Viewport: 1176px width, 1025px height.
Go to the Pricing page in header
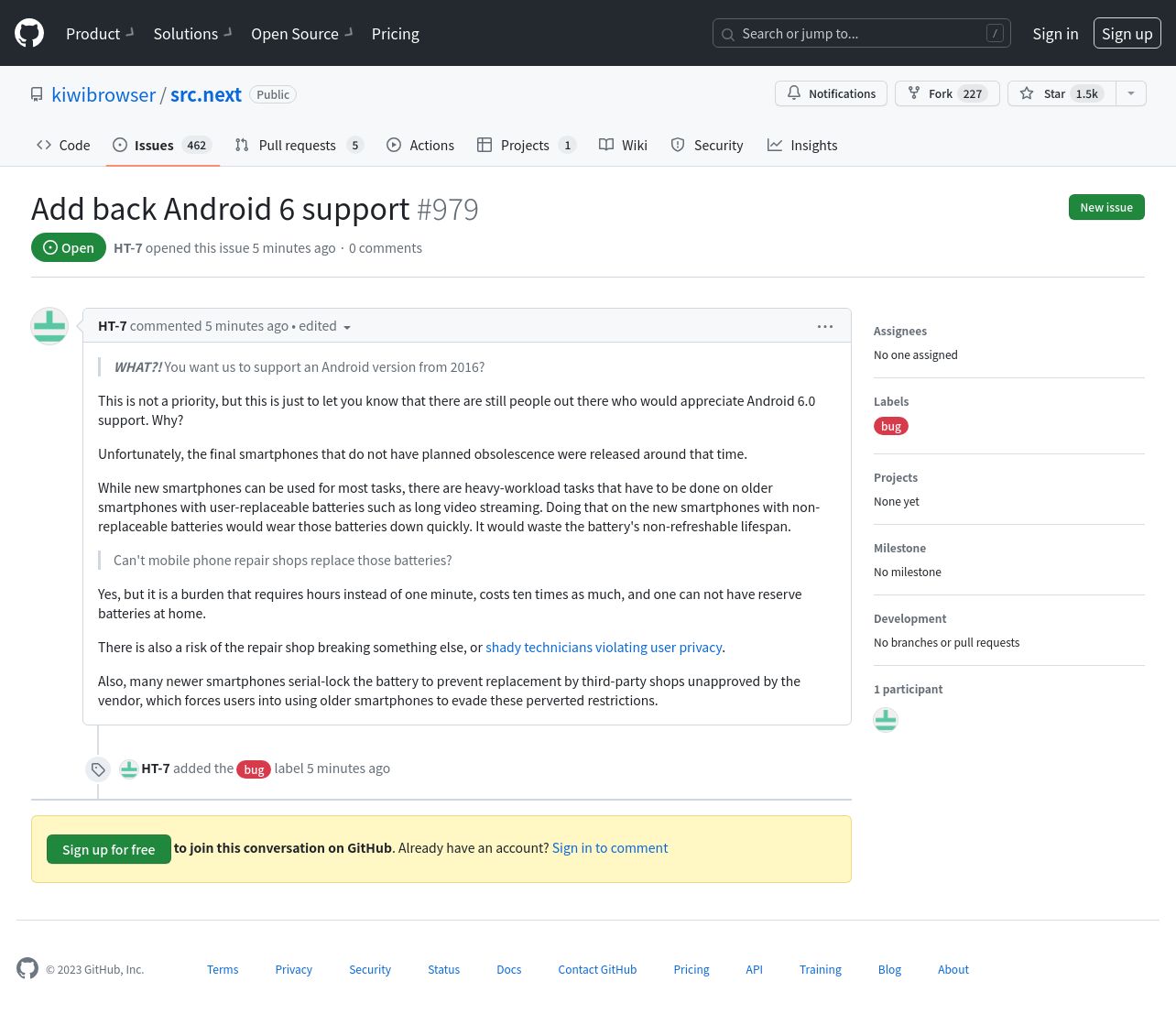point(395,34)
